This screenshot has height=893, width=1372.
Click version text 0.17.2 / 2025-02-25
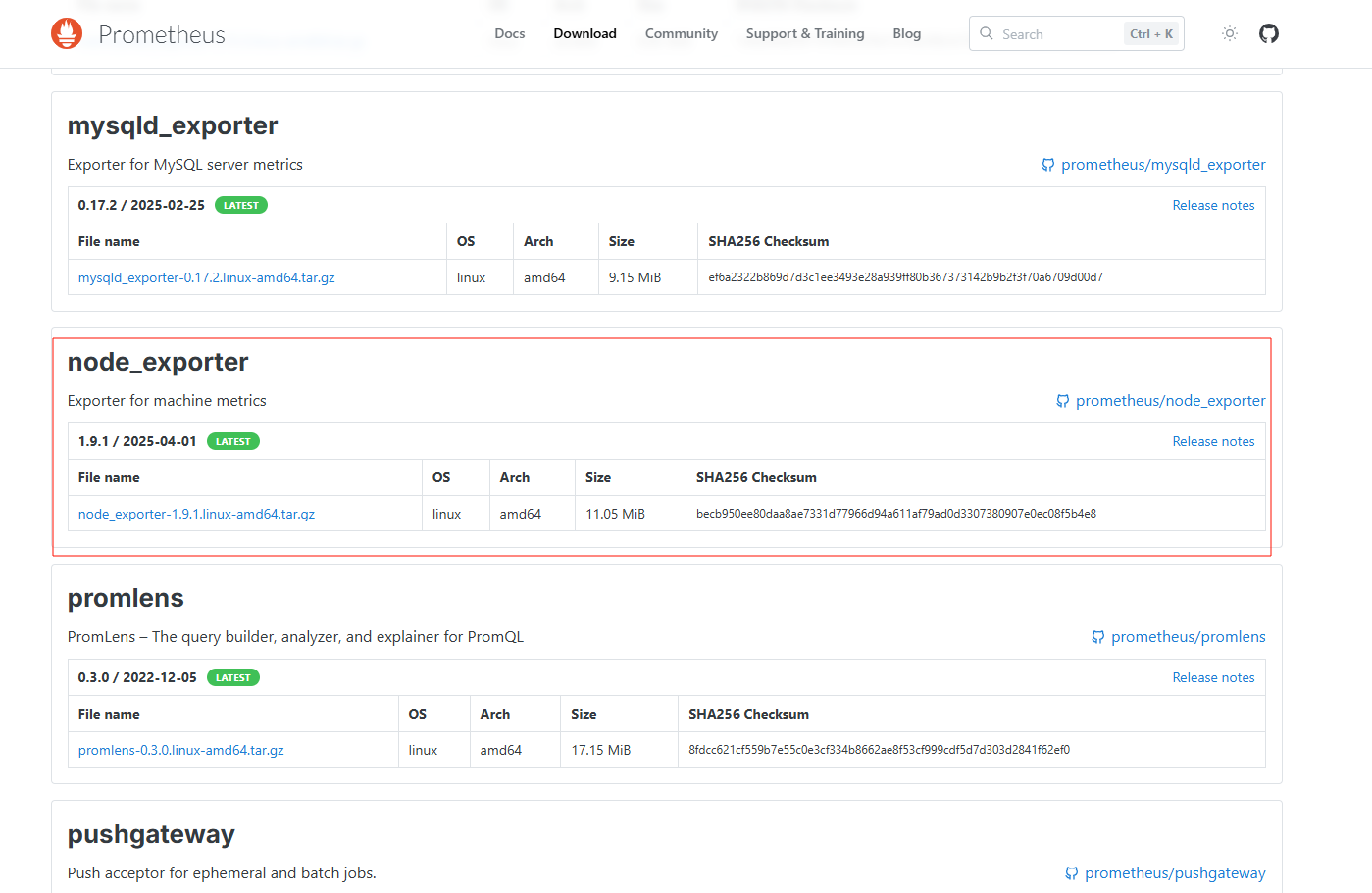point(141,205)
